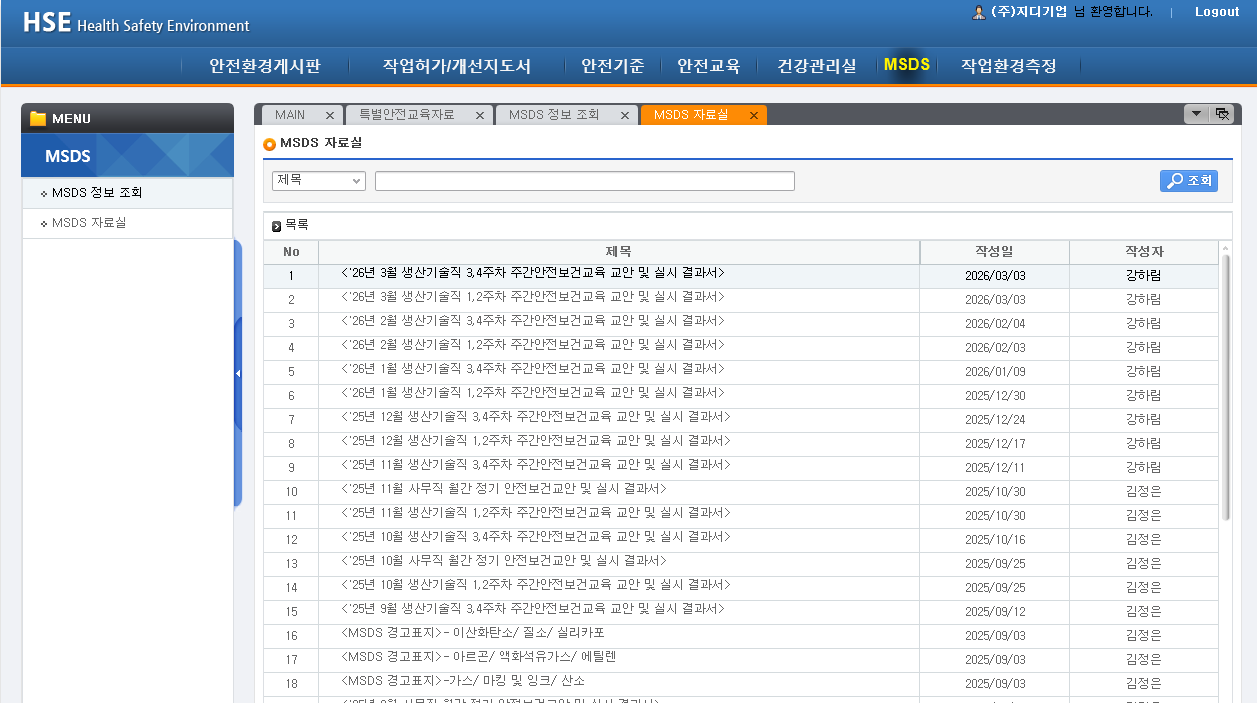The width and height of the screenshot is (1257, 703).
Task: Open the MSDS 경고표지 이산화탄소 entry
Action: pos(473,634)
